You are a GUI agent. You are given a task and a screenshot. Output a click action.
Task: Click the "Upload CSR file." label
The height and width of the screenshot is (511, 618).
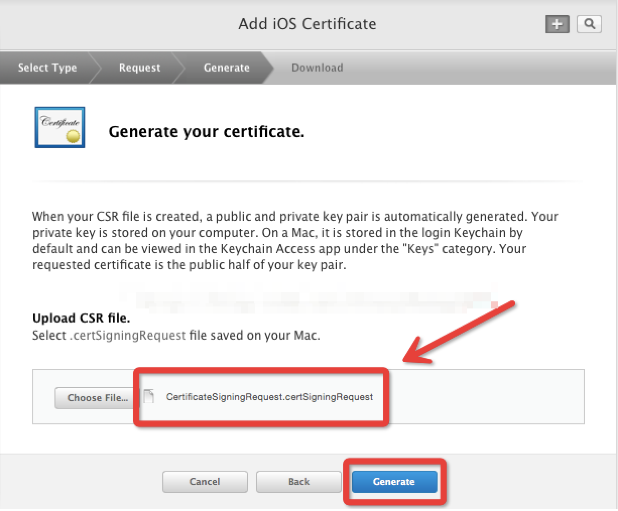[81, 318]
